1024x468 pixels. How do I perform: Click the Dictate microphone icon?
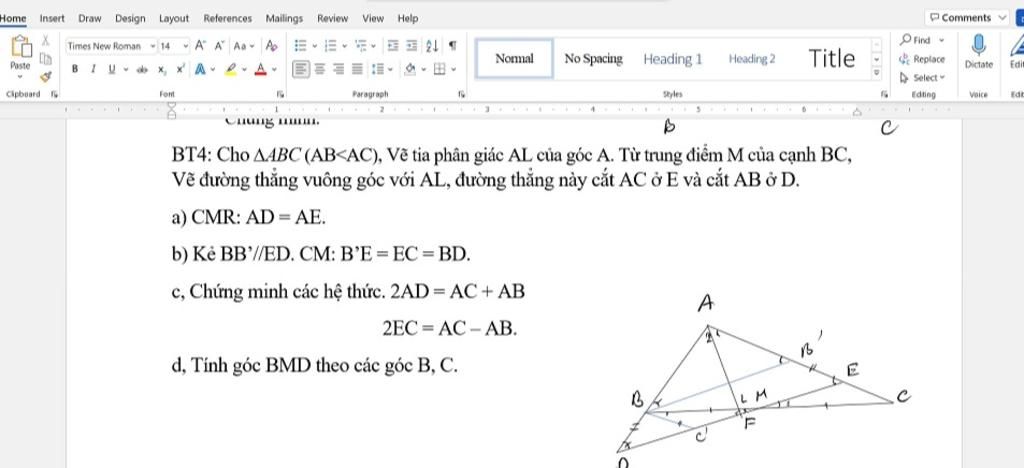coord(978,45)
